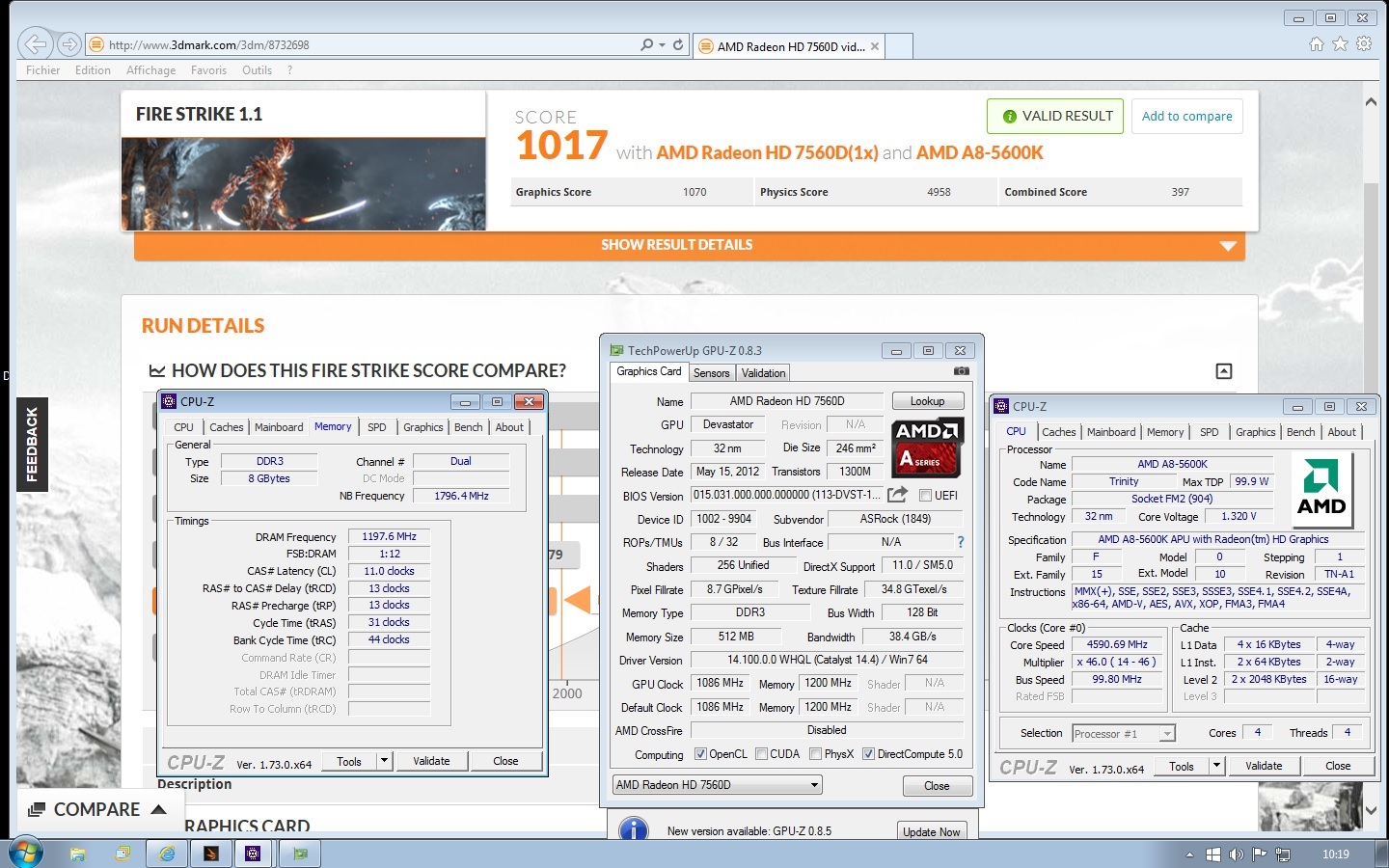Toggle the PhysX checkbox

pos(816,754)
